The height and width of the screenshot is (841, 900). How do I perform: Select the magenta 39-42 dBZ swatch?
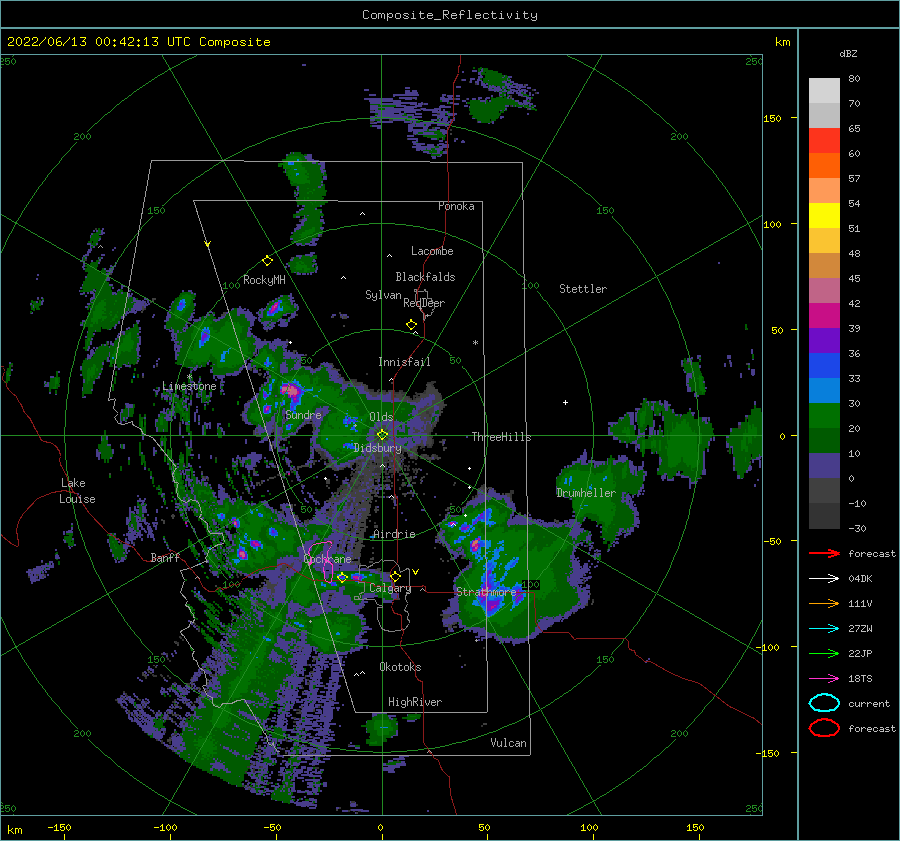tap(824, 316)
